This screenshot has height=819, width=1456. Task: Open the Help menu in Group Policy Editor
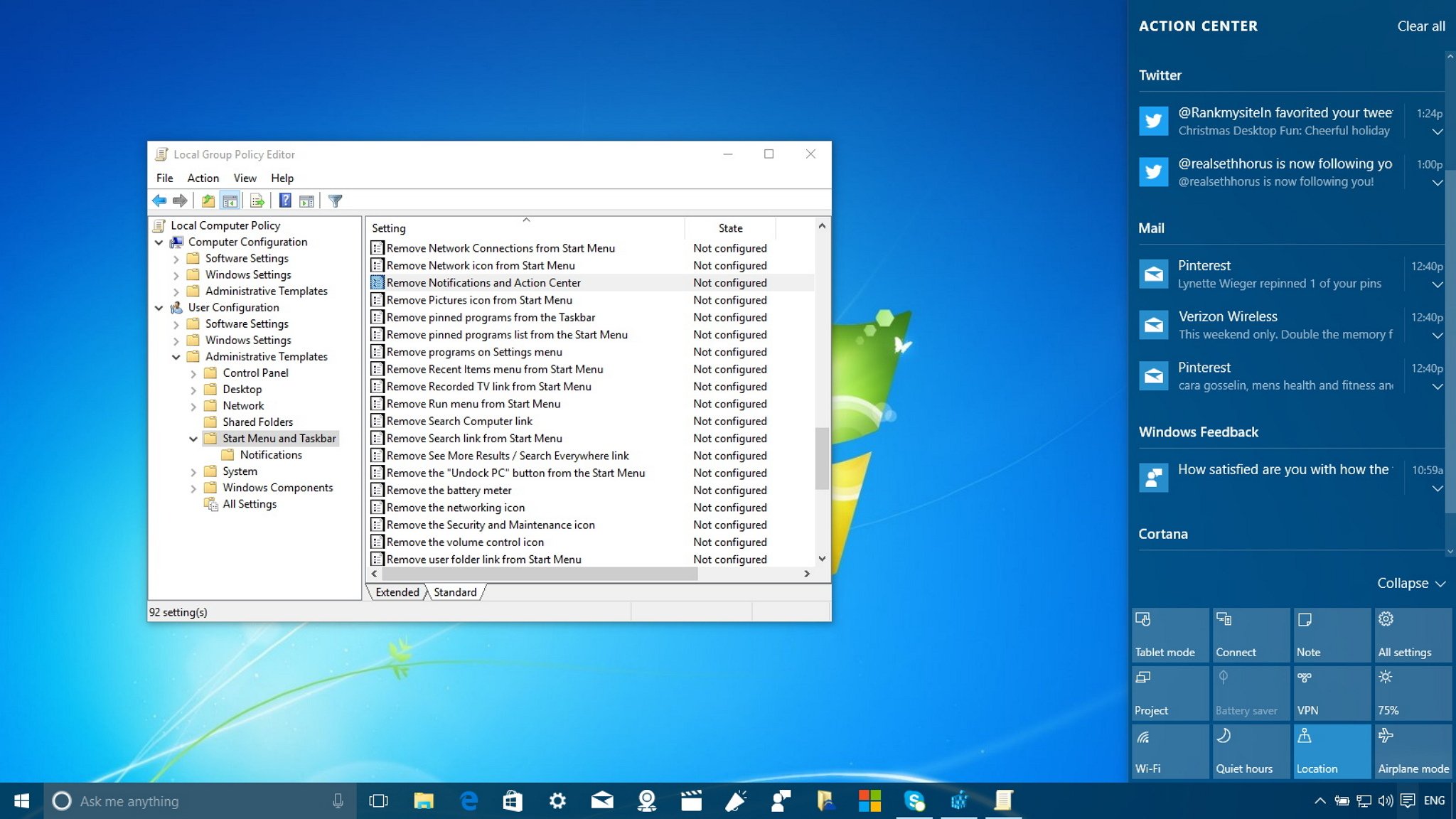coord(281,178)
